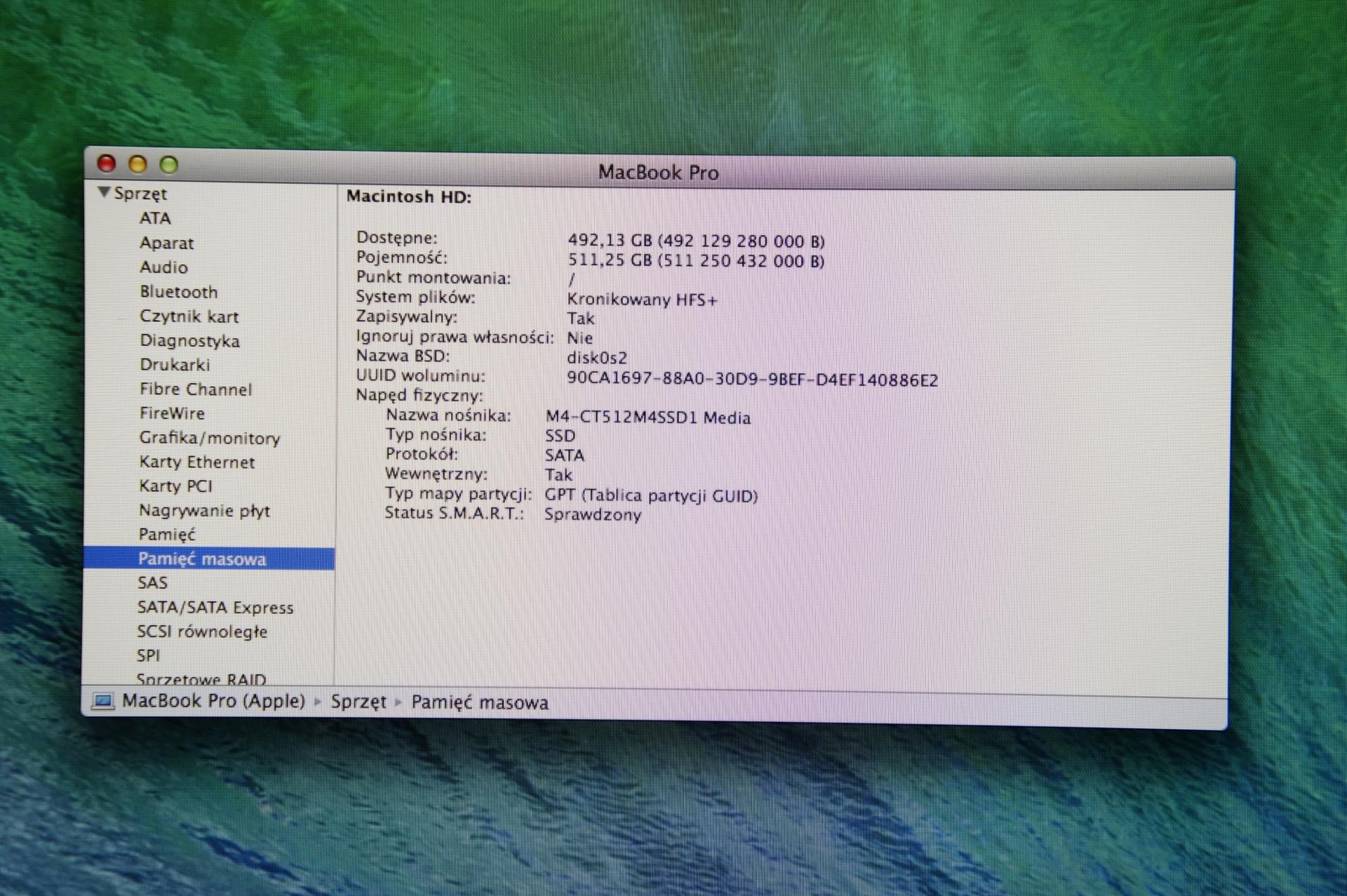Select Karty PCI entry

point(175,486)
